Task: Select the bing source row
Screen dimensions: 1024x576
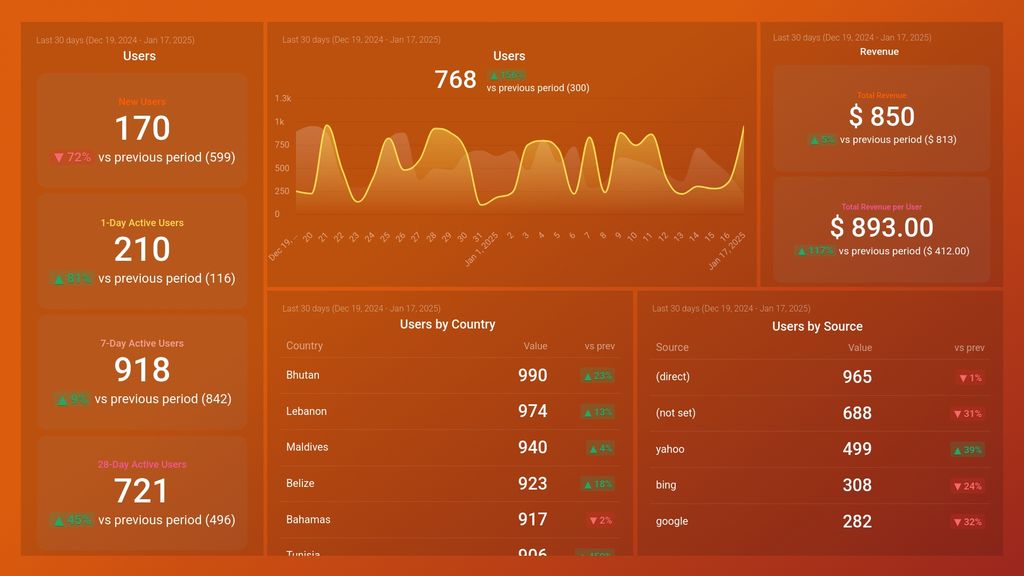Action: [x=820, y=485]
